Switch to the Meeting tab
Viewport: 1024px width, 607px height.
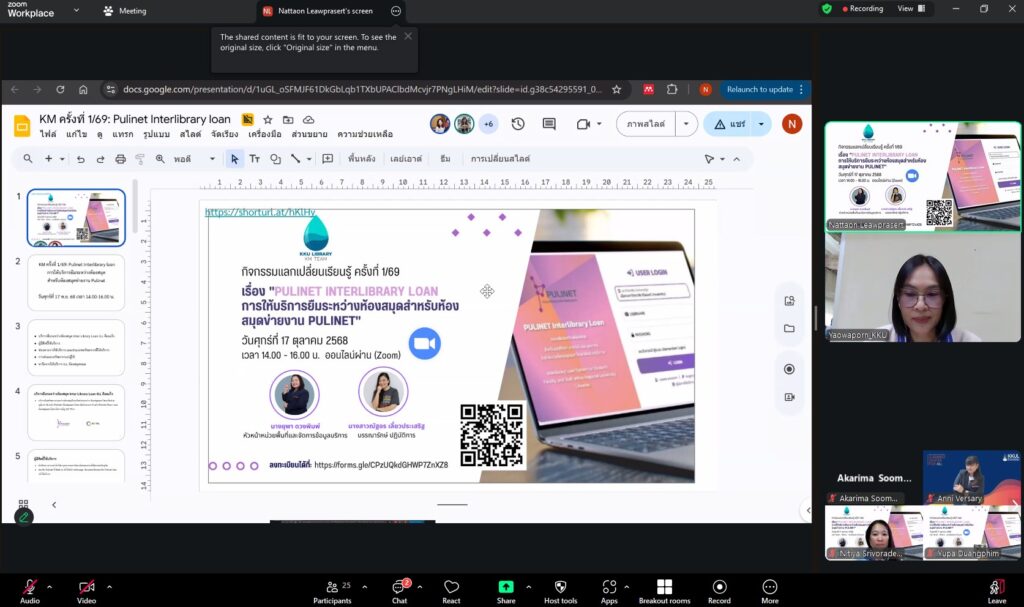pyautogui.click(x=125, y=11)
